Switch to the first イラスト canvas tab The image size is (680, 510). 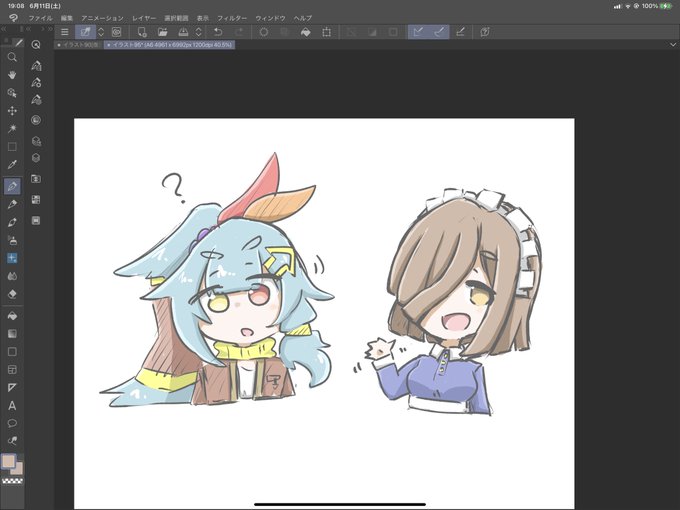[x=79, y=45]
